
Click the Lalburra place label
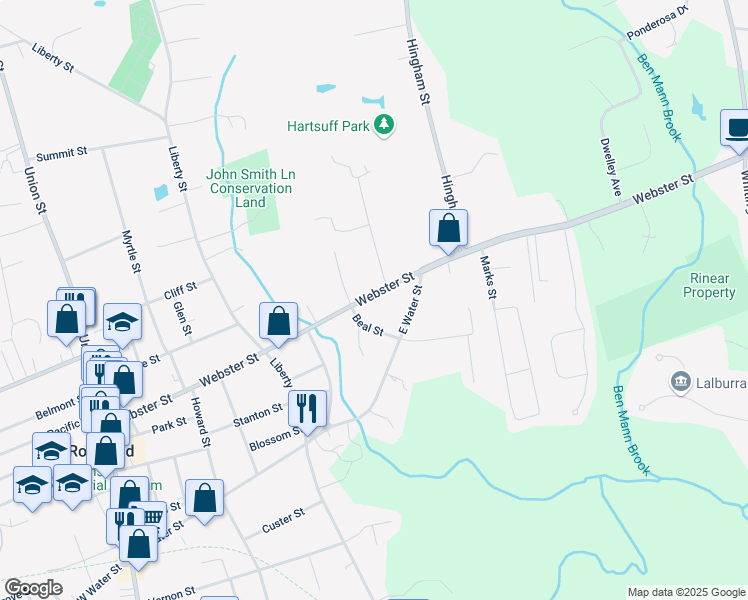[721, 383]
